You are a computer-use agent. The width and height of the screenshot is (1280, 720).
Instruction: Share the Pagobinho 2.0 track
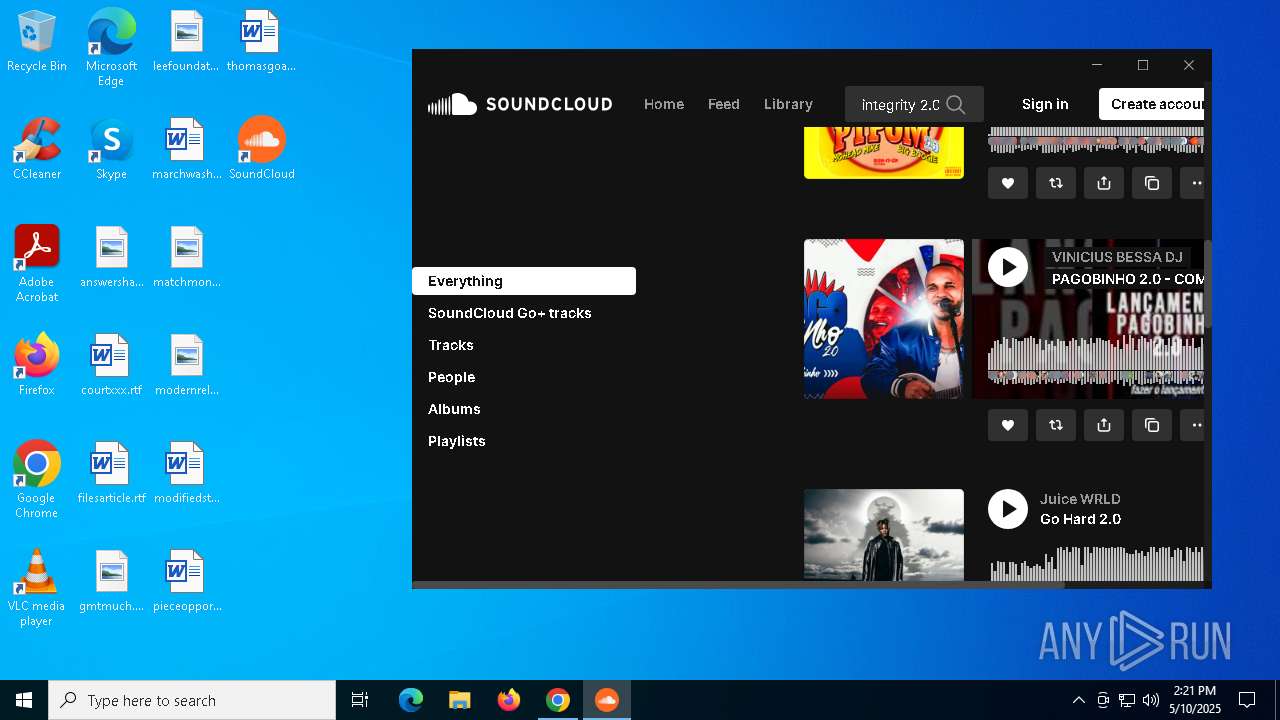click(x=1104, y=425)
